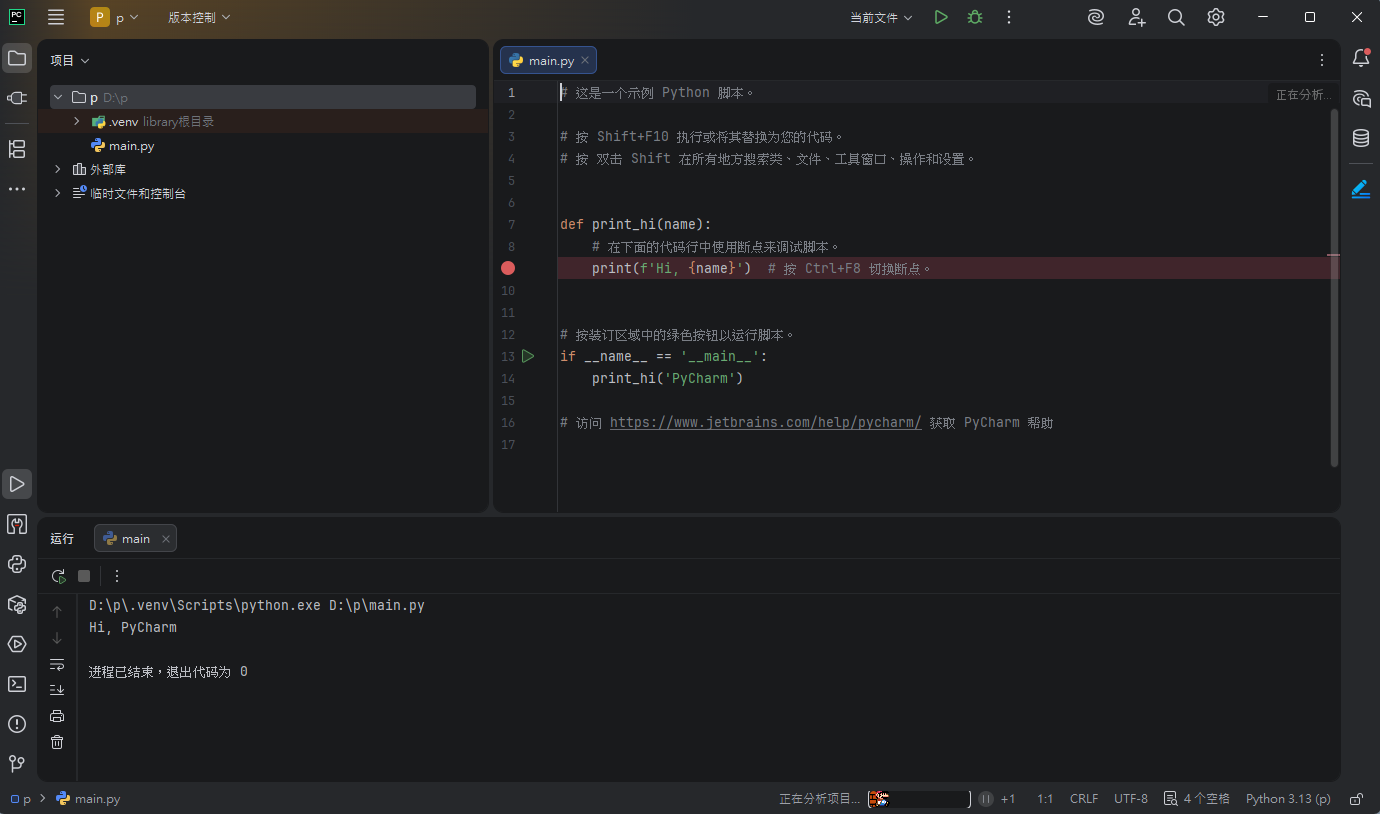1380x814 pixels.
Task: Open editor tabs options ellipsis
Action: [1322, 60]
